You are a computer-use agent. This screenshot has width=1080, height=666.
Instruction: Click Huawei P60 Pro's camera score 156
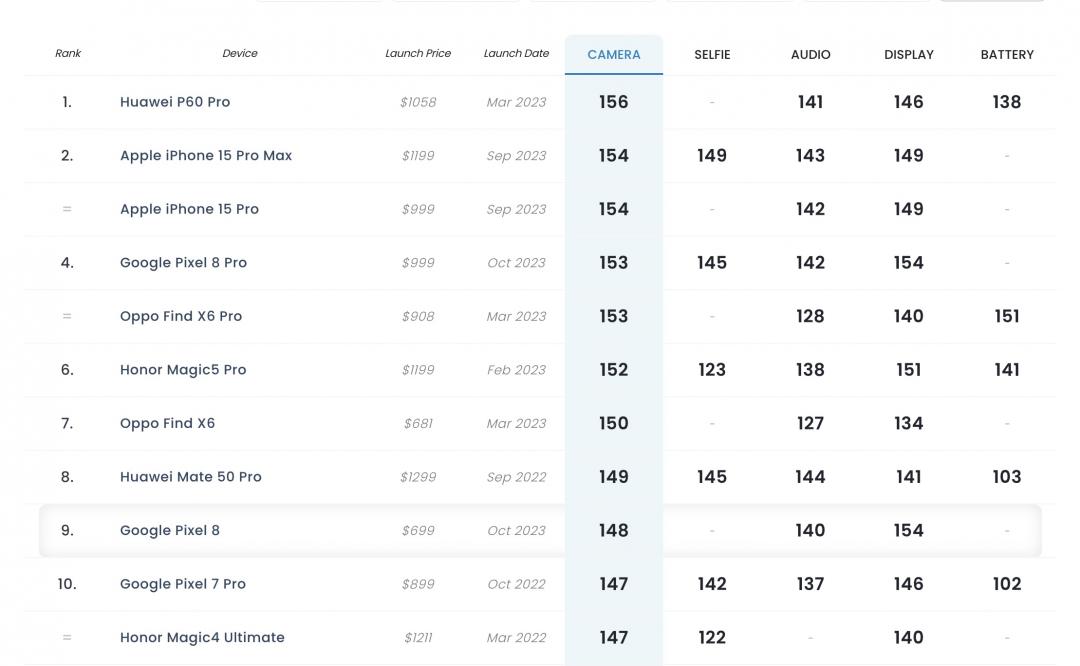click(614, 102)
